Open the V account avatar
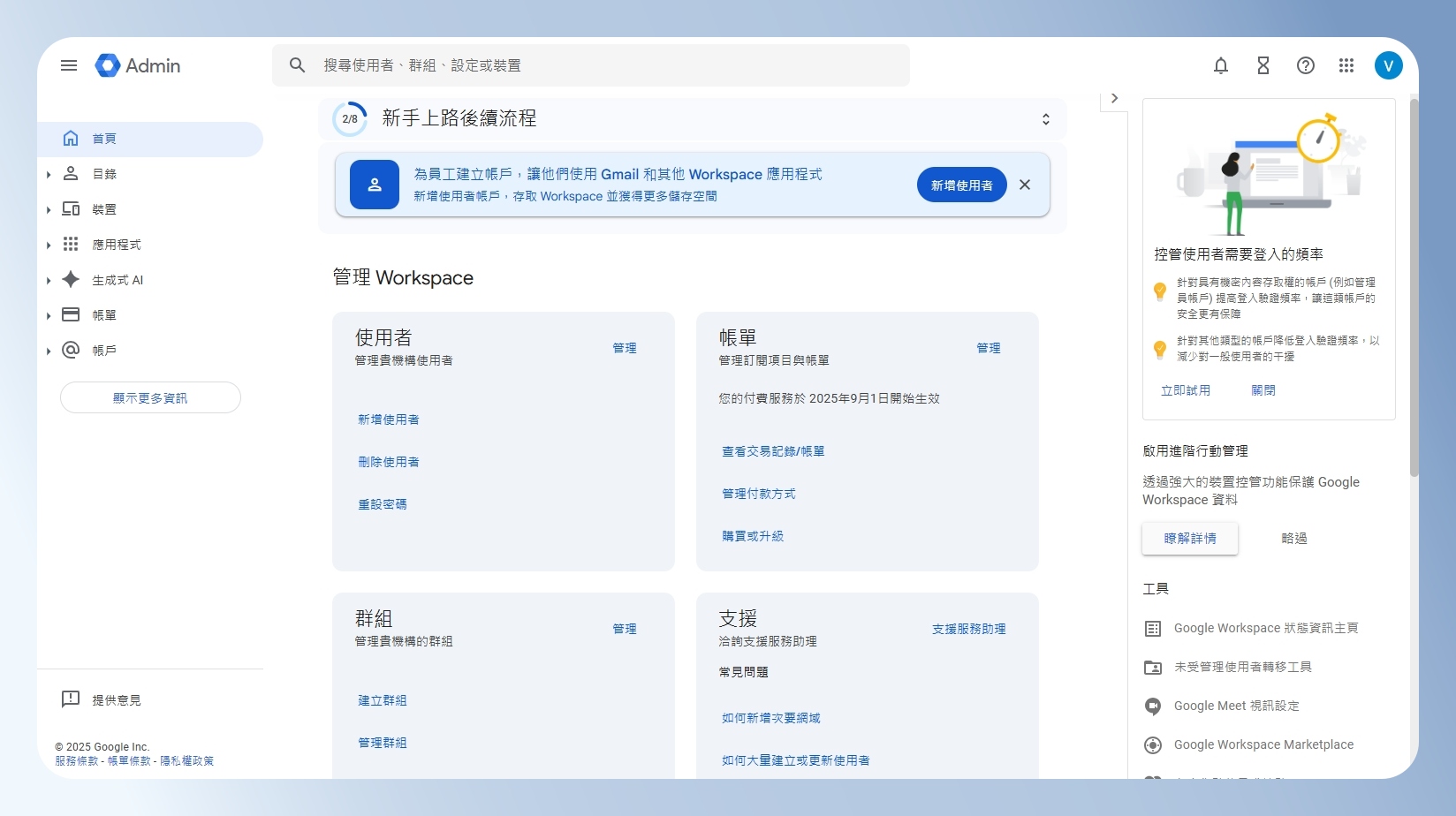The image size is (1456, 816). pos(1389,65)
